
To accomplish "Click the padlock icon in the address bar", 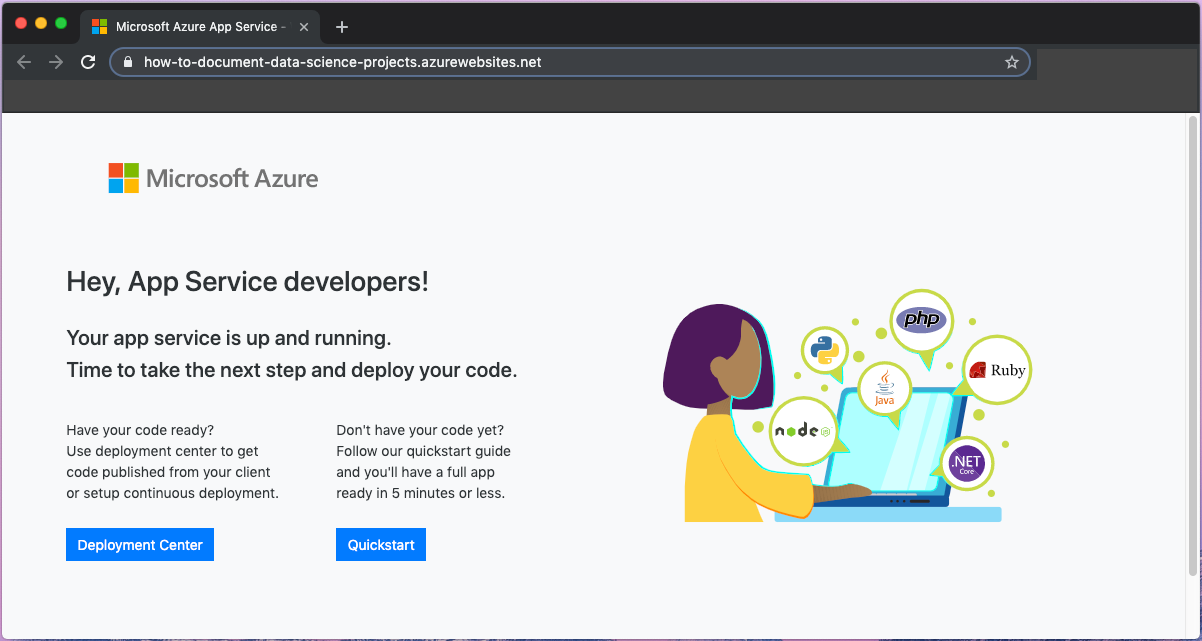I will pyautogui.click(x=126, y=61).
